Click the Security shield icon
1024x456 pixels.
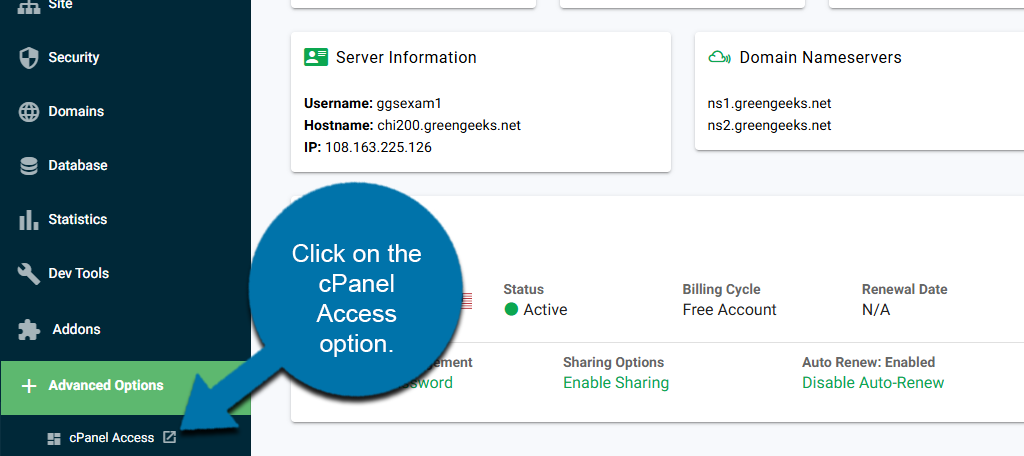click(29, 58)
